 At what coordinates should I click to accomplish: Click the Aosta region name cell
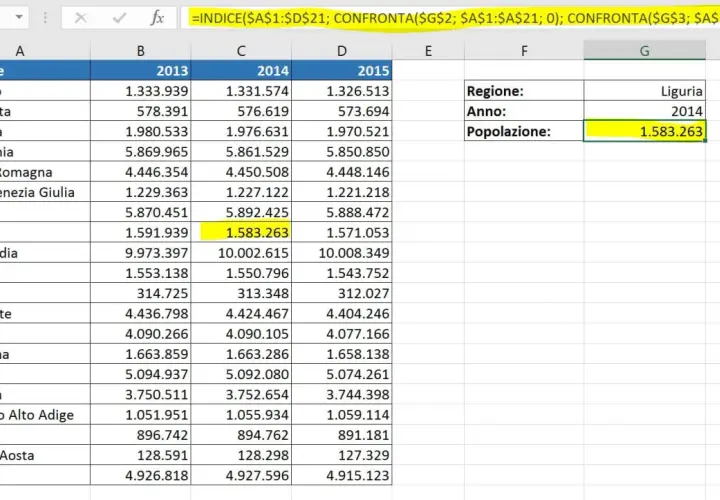45,455
